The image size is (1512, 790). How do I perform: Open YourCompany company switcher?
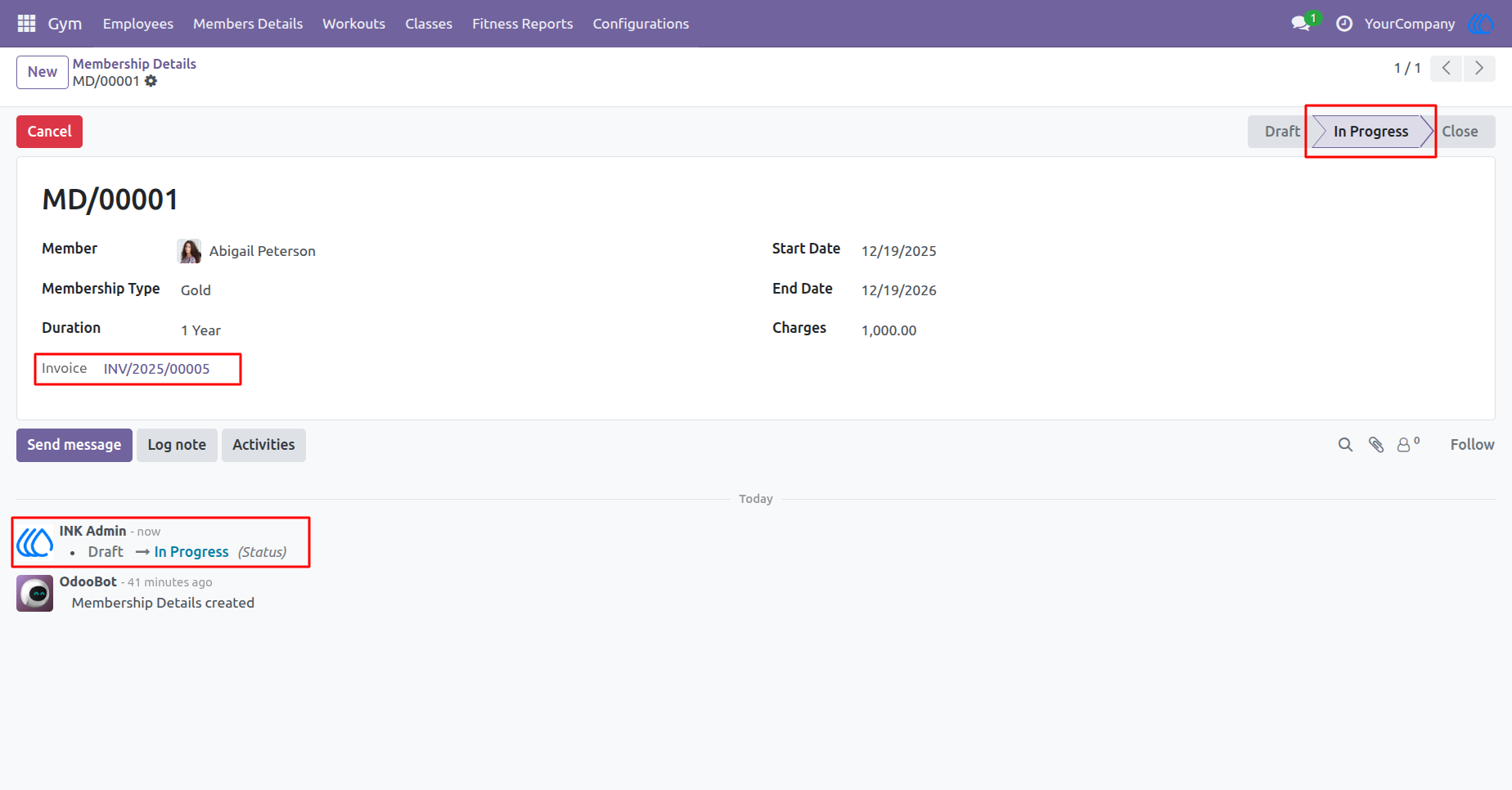tap(1410, 24)
